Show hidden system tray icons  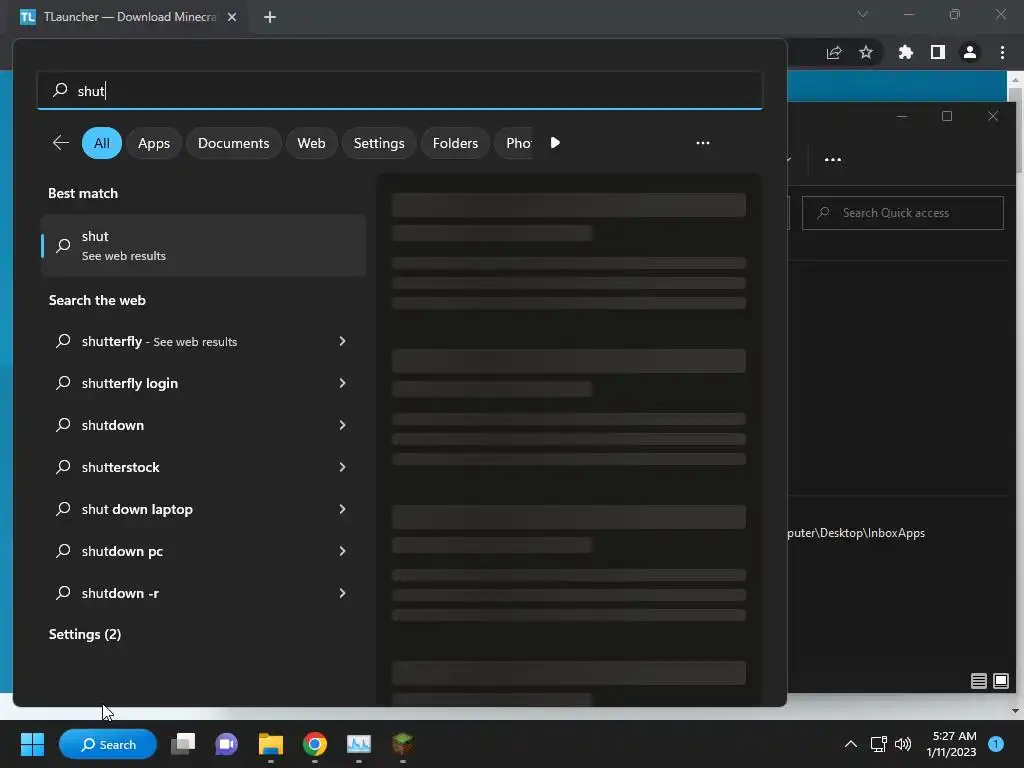[850, 744]
